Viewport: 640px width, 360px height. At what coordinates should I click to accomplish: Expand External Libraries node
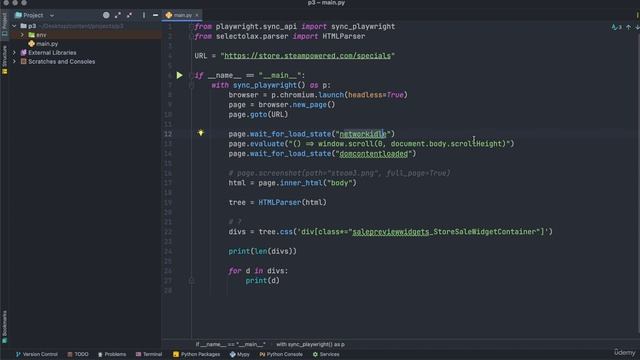pyautogui.click(x=15, y=53)
